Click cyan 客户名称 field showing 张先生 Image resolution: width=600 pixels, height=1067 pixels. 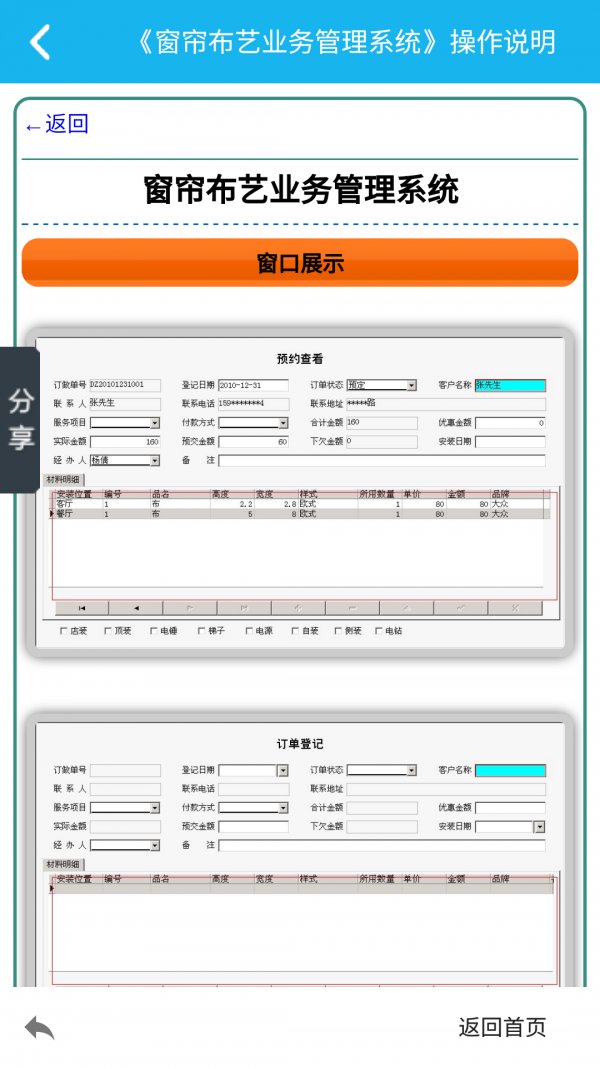[510, 386]
